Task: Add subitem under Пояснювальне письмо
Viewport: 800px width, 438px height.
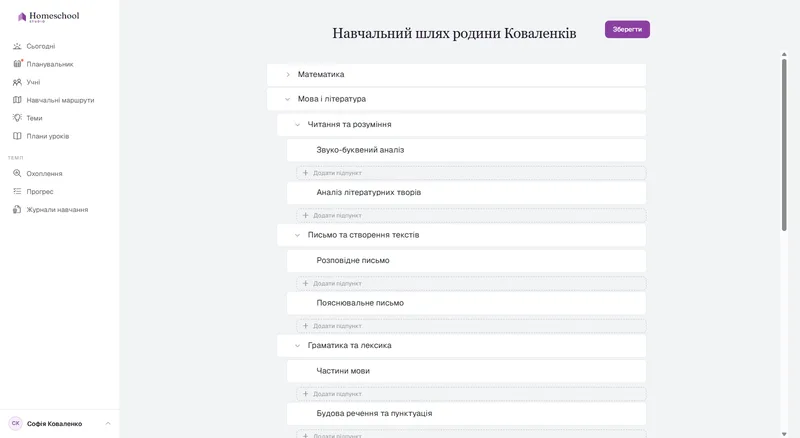Action: (x=471, y=326)
